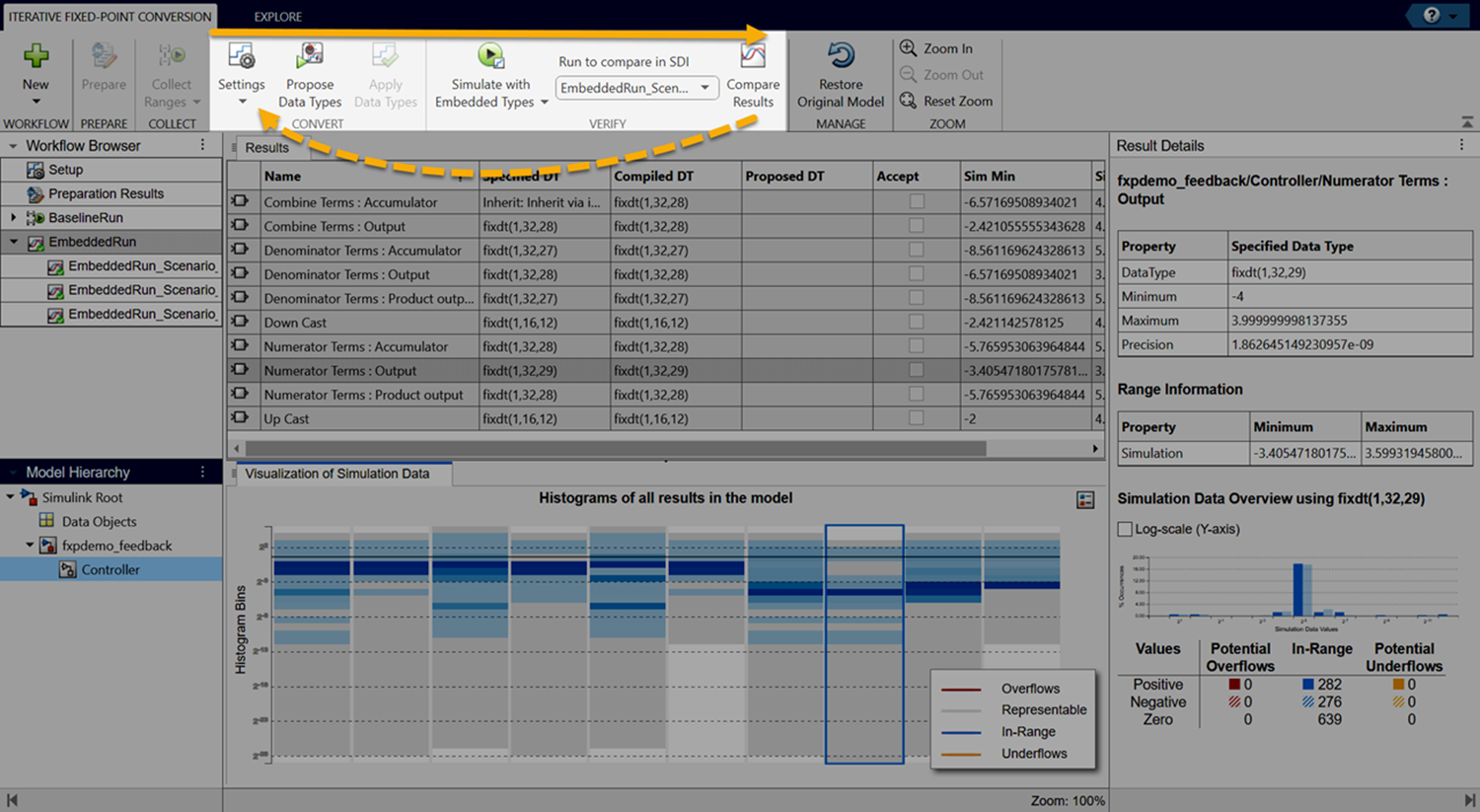The height and width of the screenshot is (812, 1480).
Task: Check Accept for Denominator Terms : Accumulator
Action: [x=917, y=250]
